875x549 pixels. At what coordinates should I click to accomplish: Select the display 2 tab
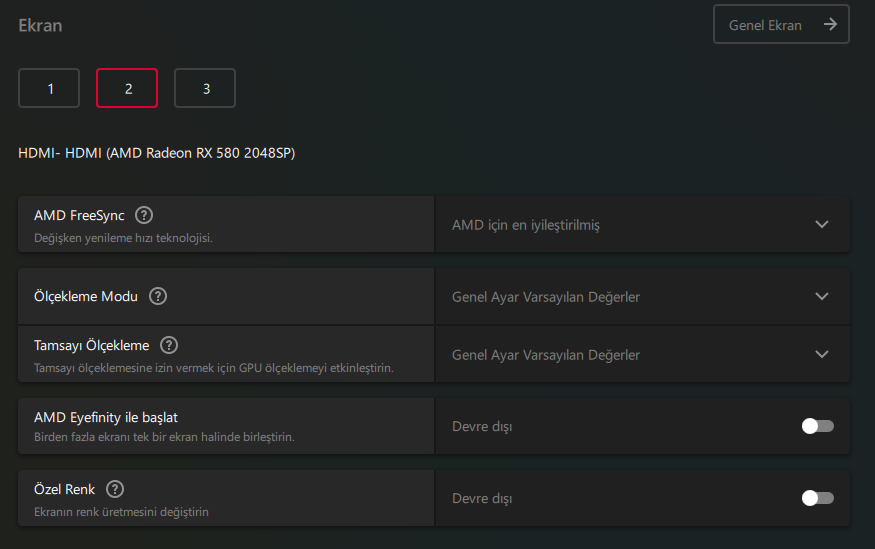point(127,88)
